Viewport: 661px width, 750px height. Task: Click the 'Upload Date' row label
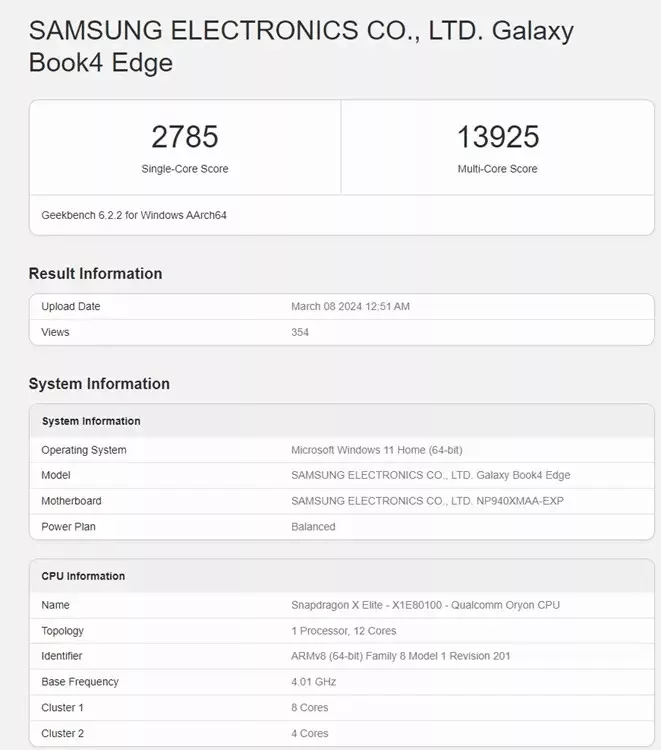tap(71, 307)
